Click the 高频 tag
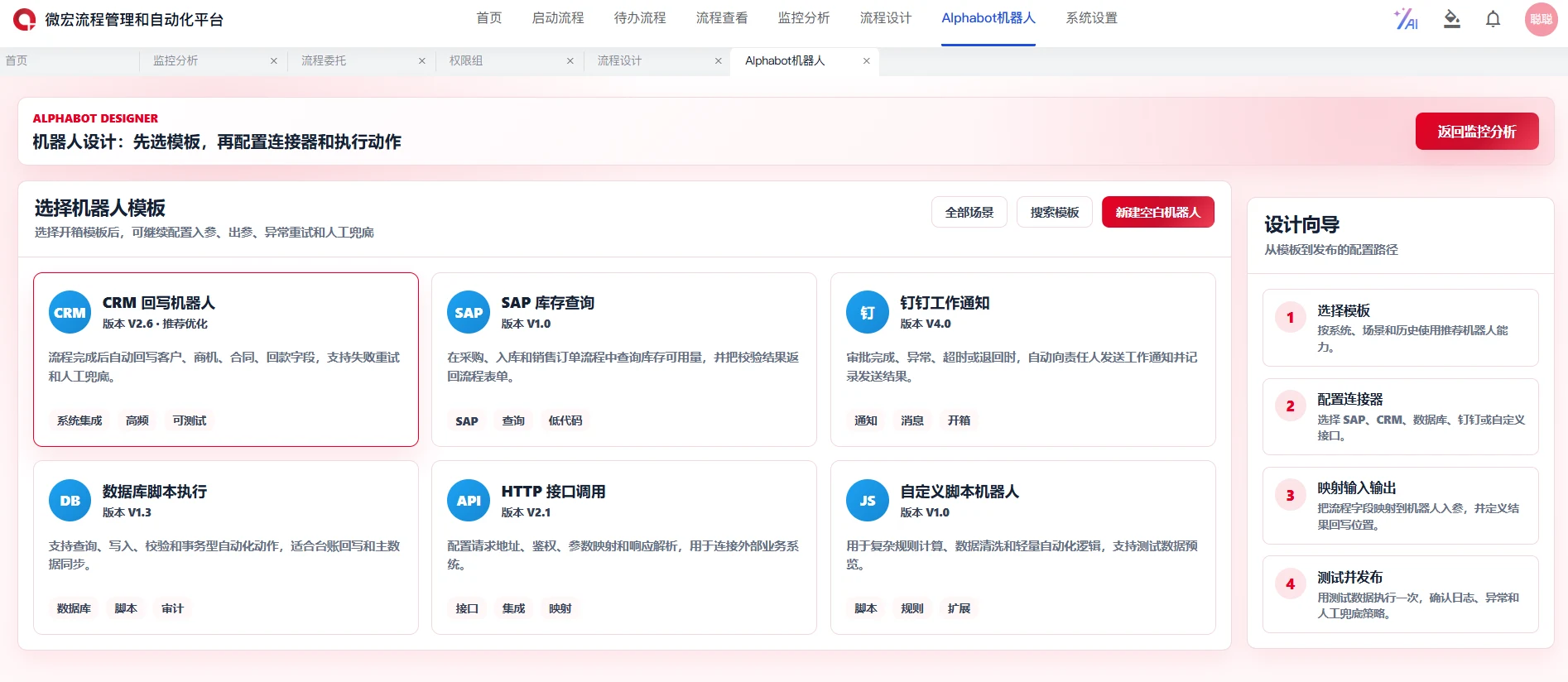 pyautogui.click(x=137, y=420)
